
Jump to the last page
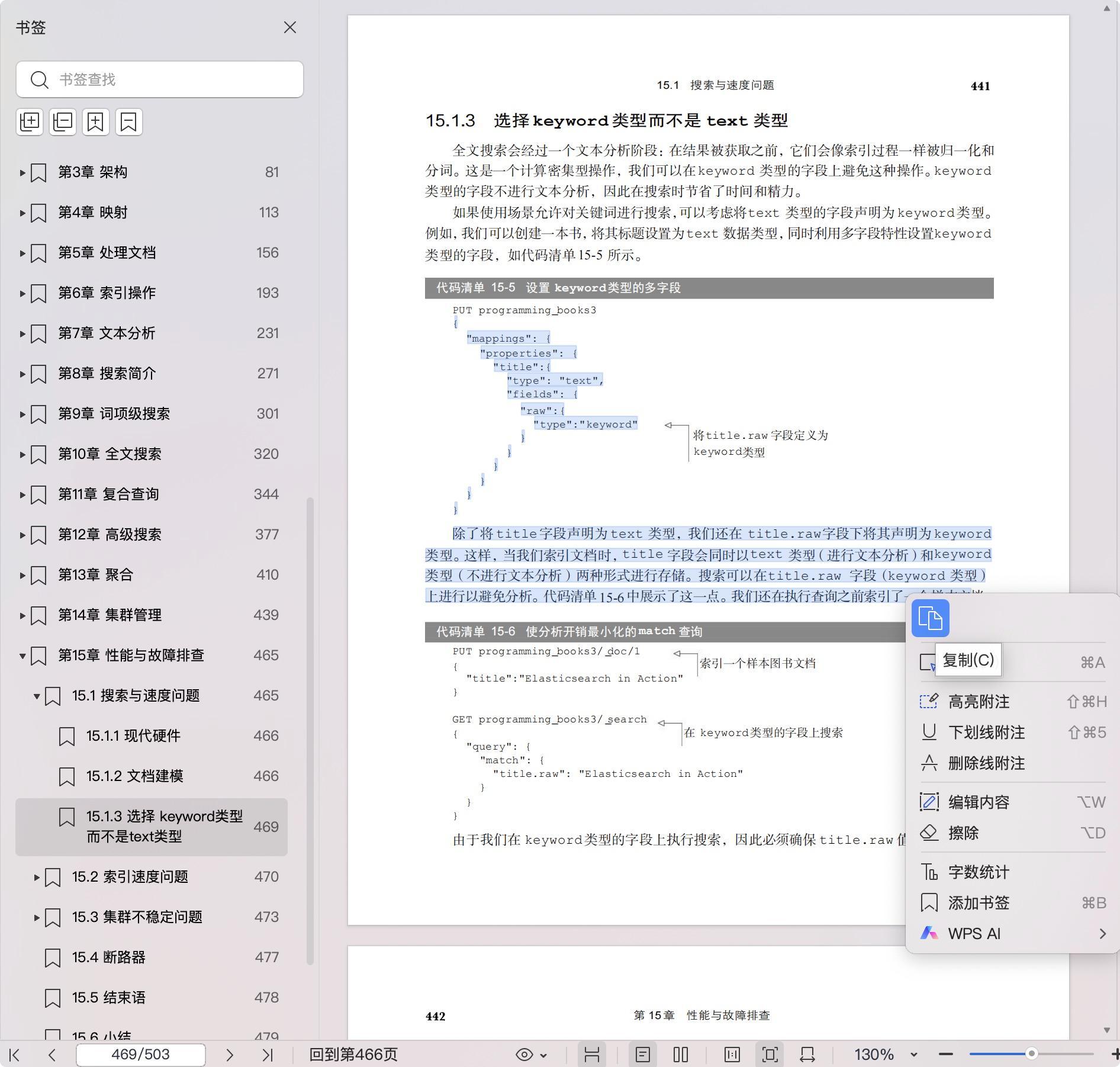pyautogui.click(x=268, y=1055)
